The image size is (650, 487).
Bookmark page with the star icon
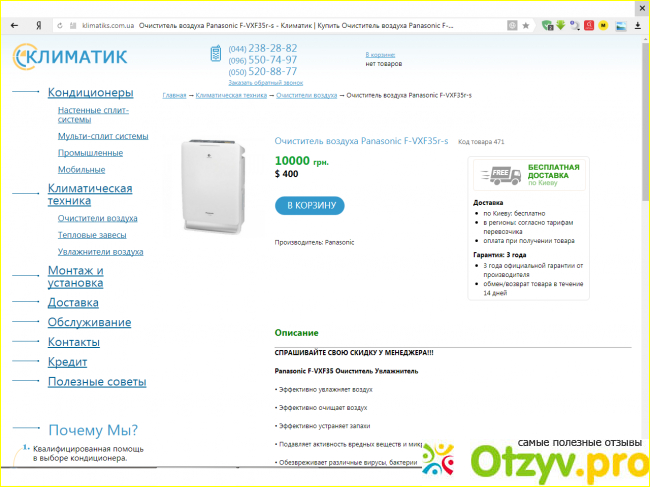526,26
